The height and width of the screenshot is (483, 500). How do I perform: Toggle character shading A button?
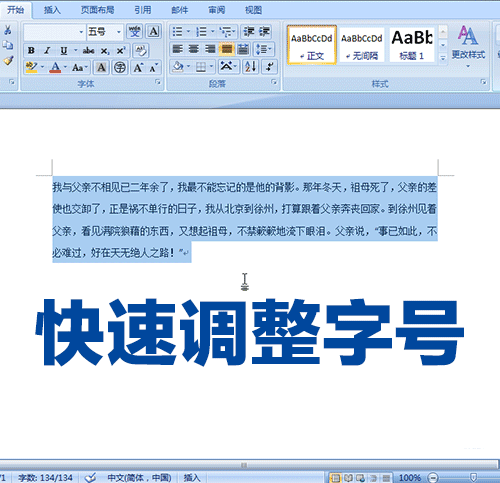(x=101, y=68)
